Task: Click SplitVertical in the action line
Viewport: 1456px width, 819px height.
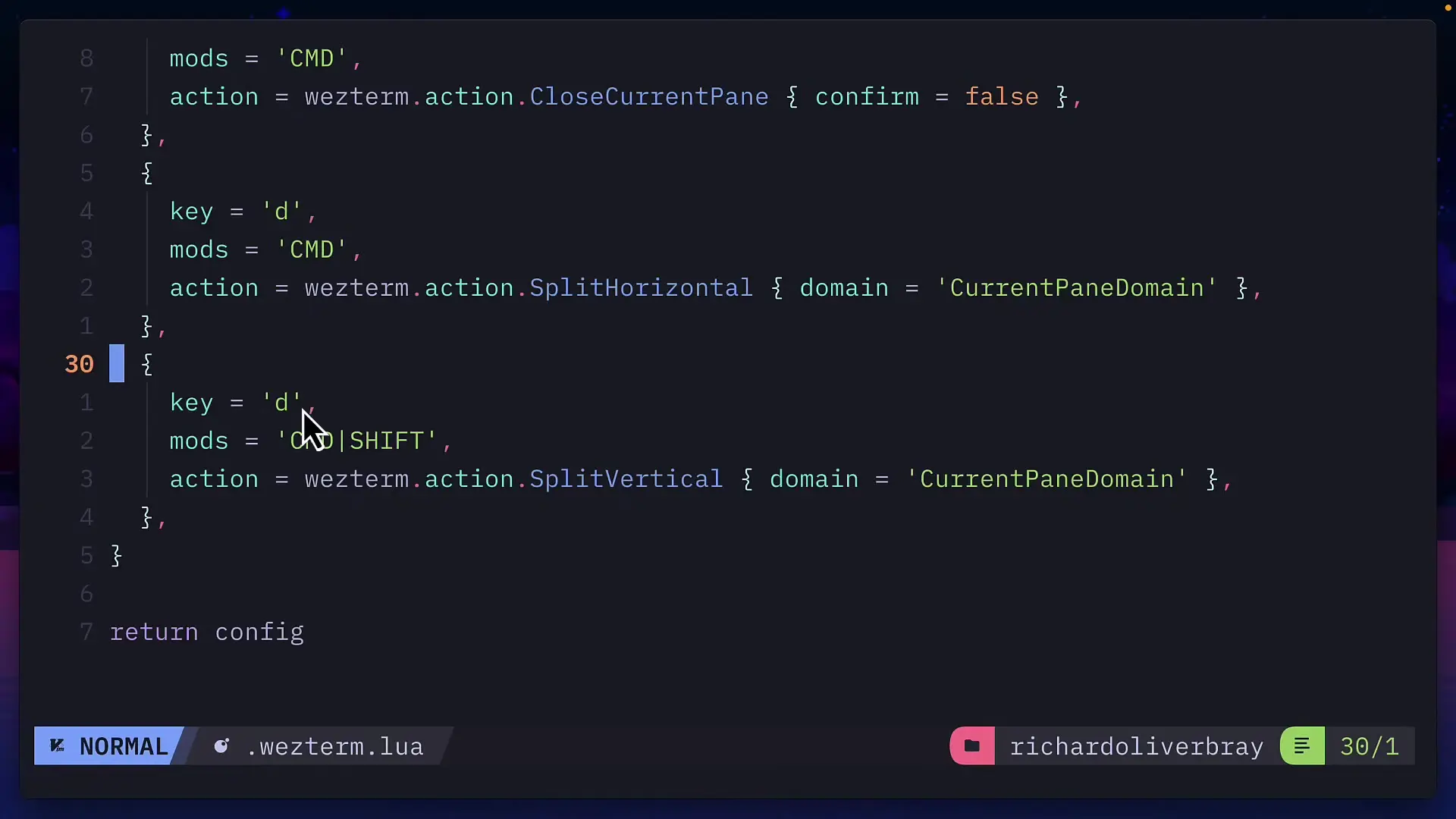Action: click(x=626, y=479)
